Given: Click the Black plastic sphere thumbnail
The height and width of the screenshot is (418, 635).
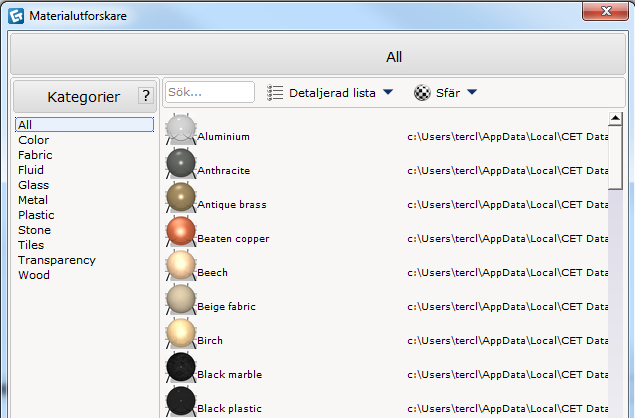Looking at the screenshot, I should coord(181,401).
